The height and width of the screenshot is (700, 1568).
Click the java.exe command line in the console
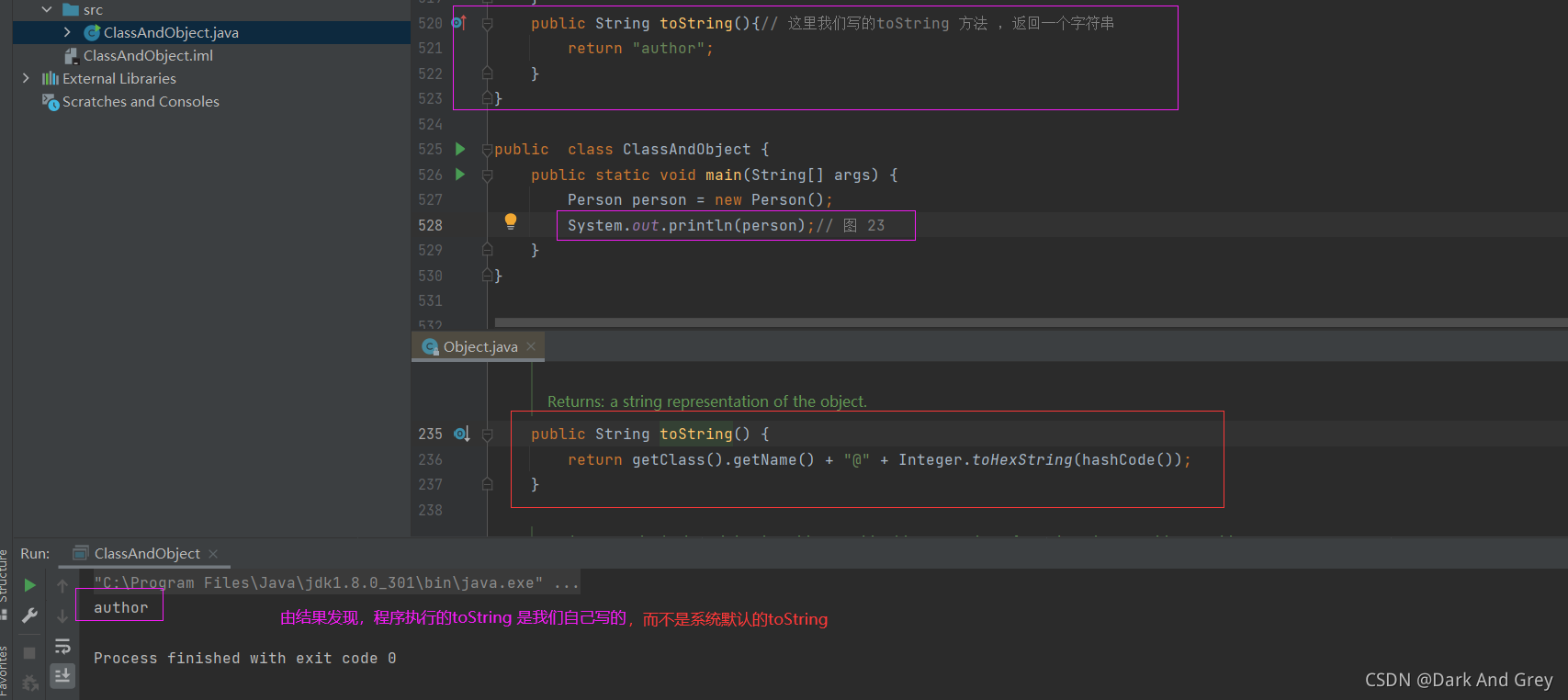(x=336, y=582)
